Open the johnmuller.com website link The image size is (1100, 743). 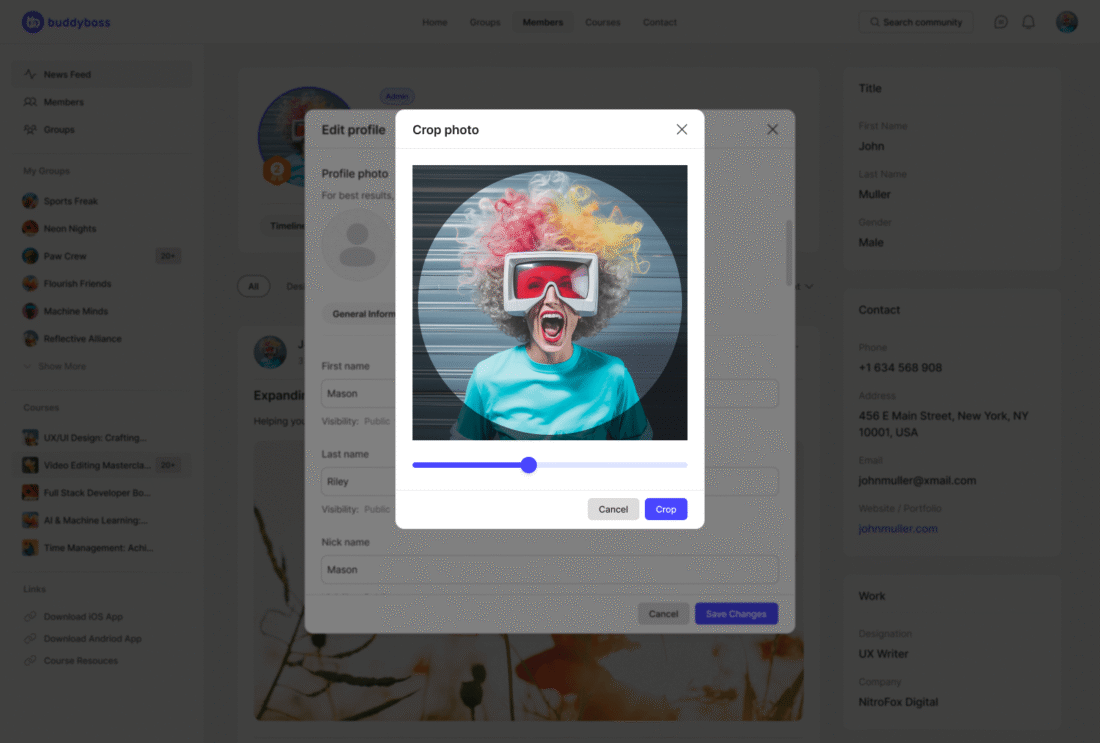pyautogui.click(x=898, y=529)
